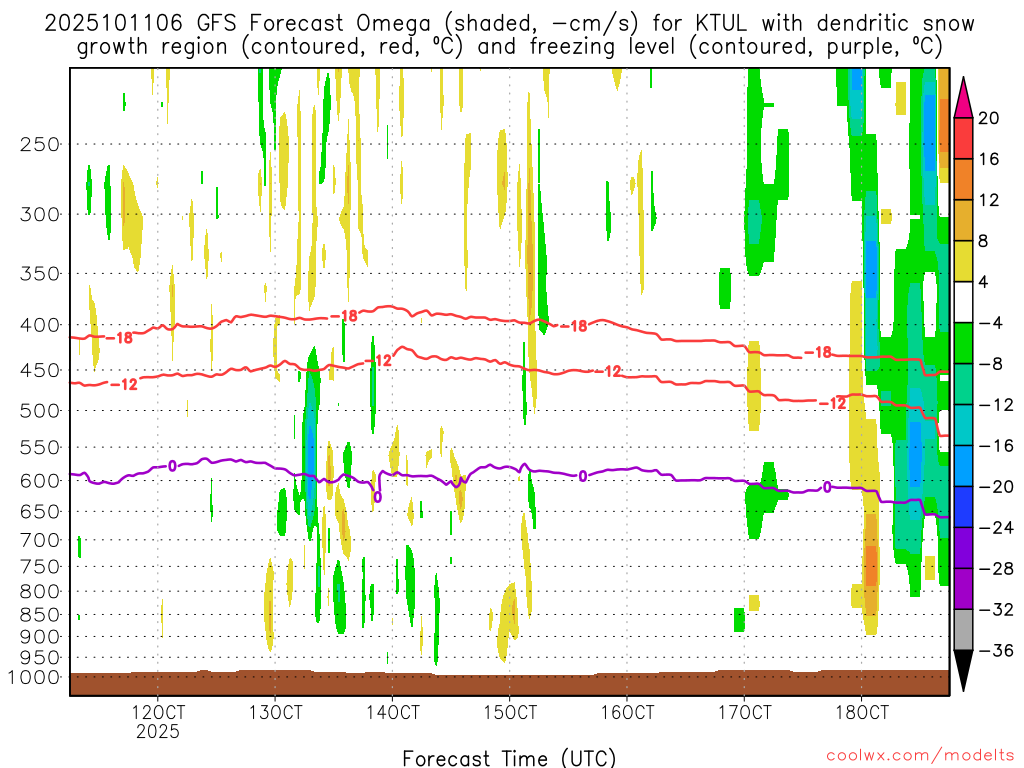Click the 900 pressure level label
The image size is (1024, 768).
tap(40, 637)
